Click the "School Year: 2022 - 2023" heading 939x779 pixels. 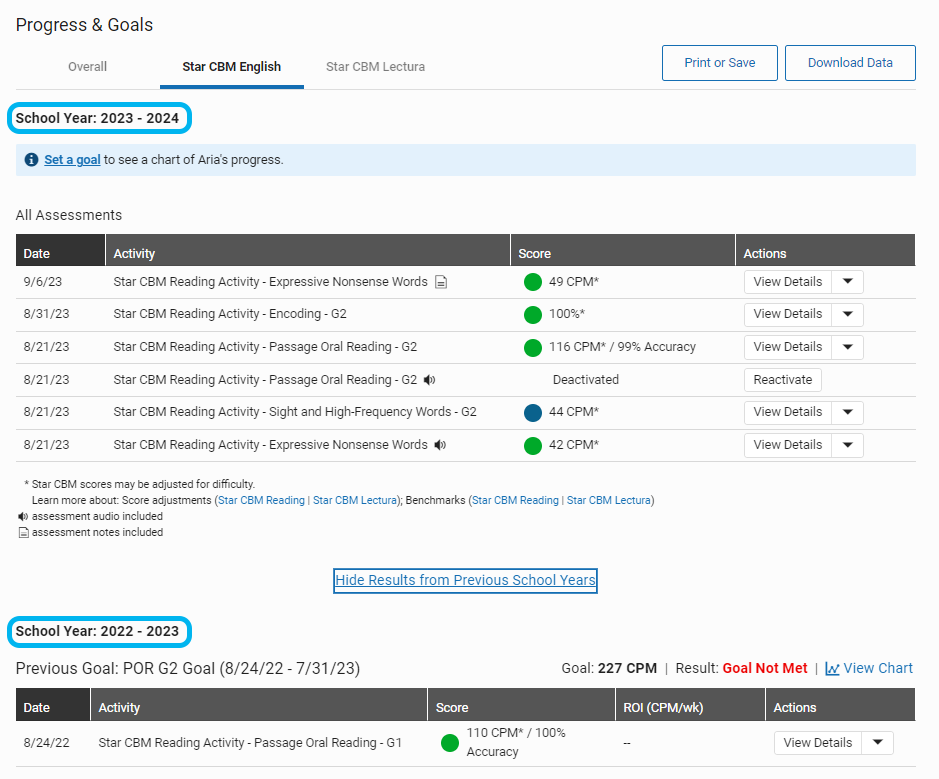(97, 631)
